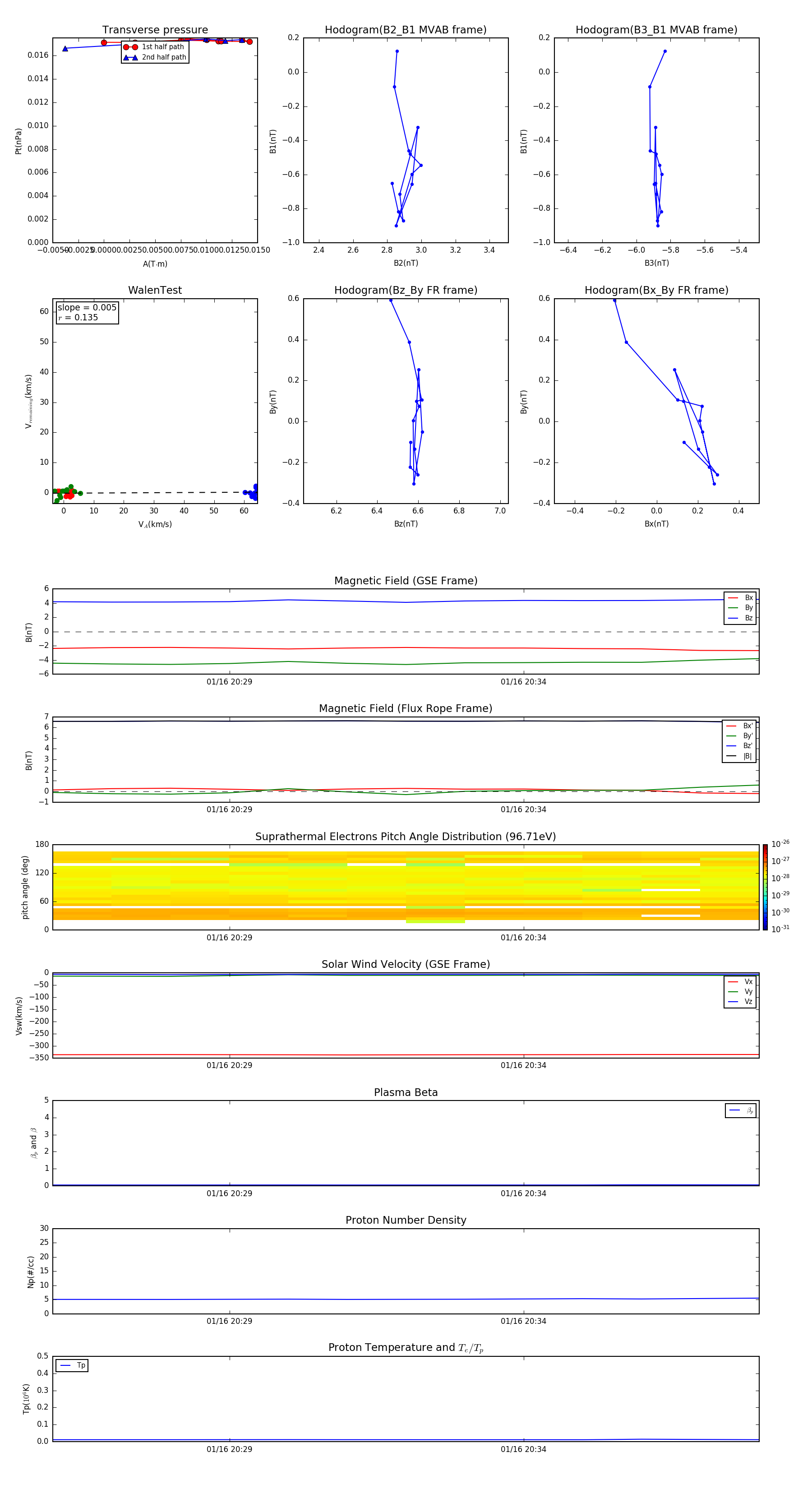Click the 10^-26 colorbar label

pyautogui.click(x=780, y=844)
